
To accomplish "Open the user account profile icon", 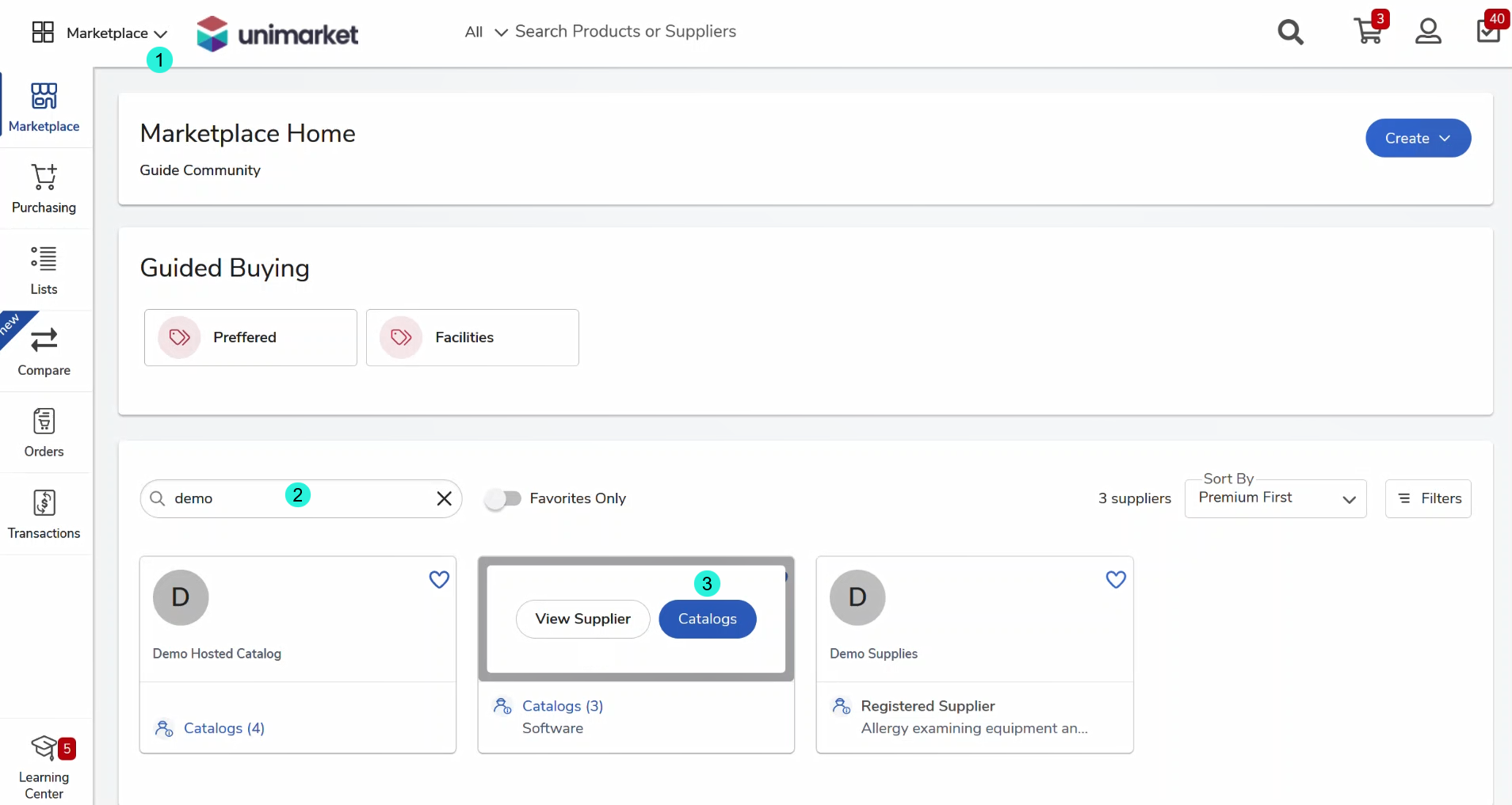I will coord(1428,32).
